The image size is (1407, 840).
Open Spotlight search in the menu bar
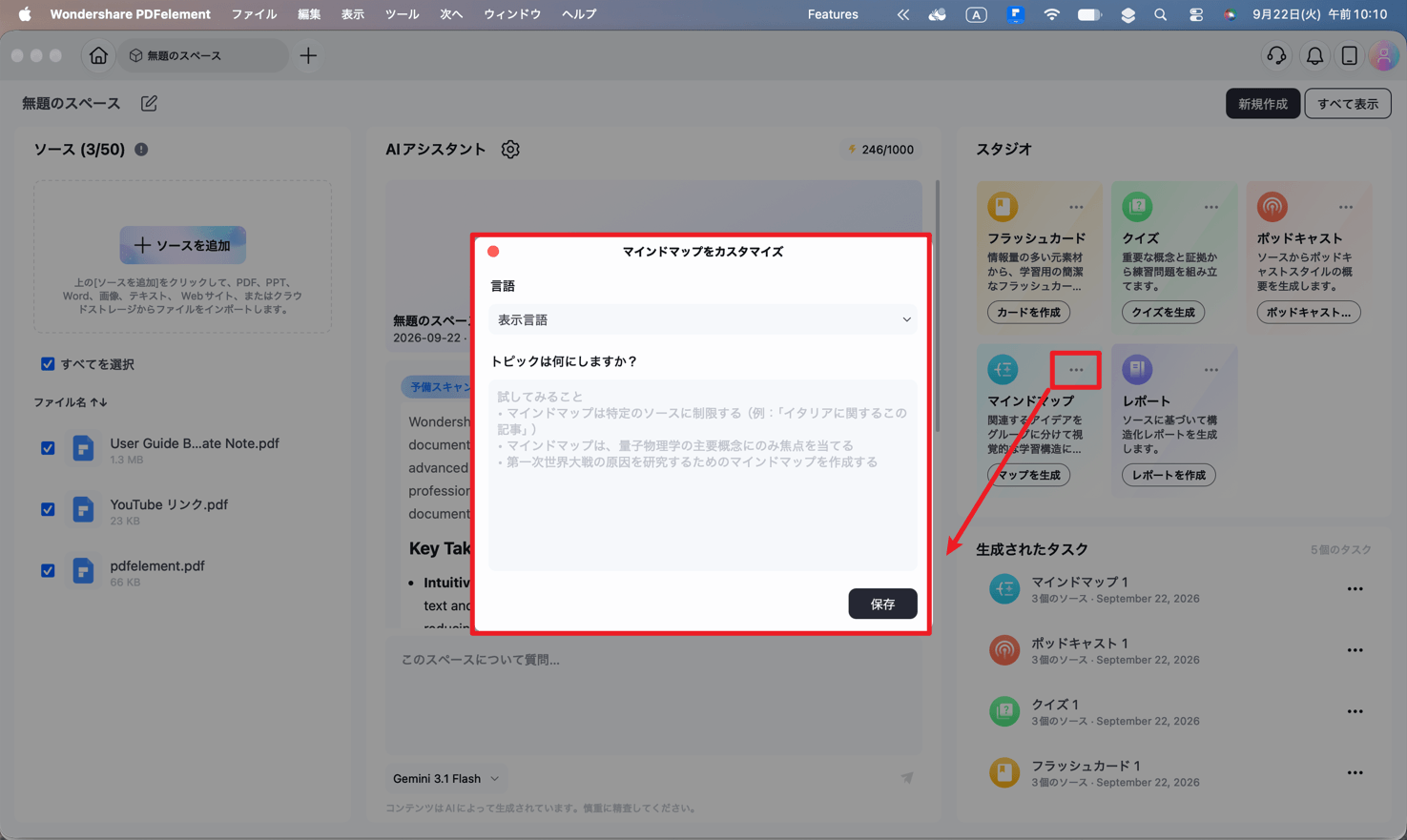pos(1160,14)
